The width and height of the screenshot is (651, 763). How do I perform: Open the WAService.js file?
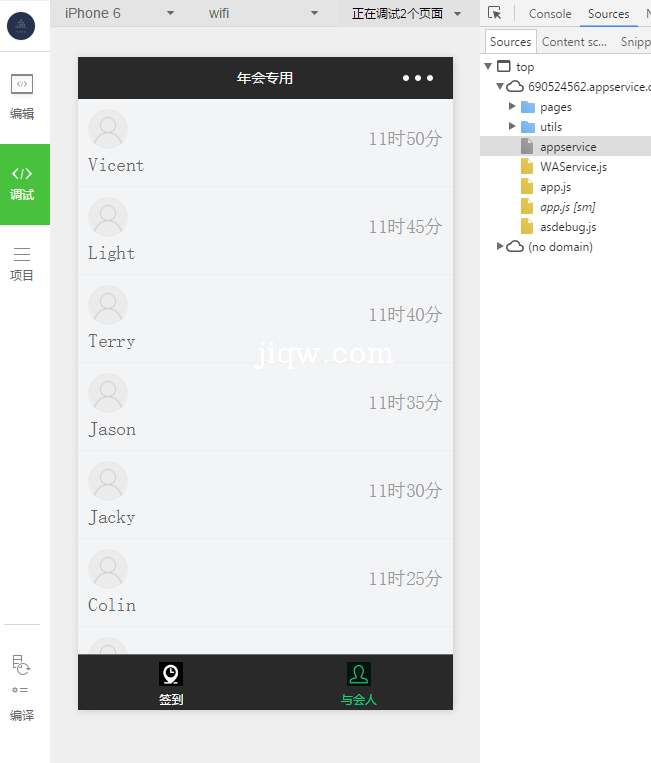click(573, 167)
